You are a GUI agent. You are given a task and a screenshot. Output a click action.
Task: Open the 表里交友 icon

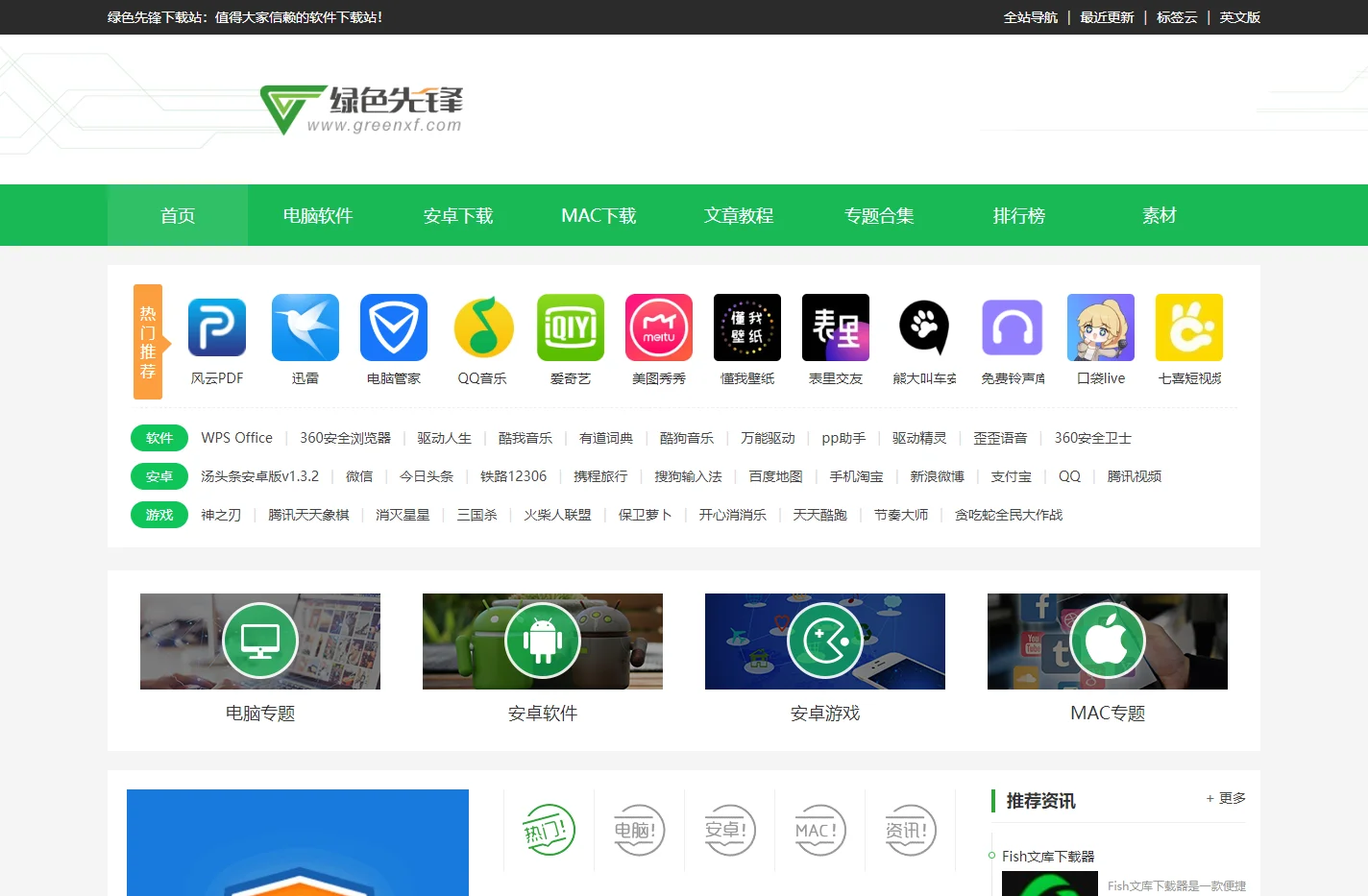836,327
